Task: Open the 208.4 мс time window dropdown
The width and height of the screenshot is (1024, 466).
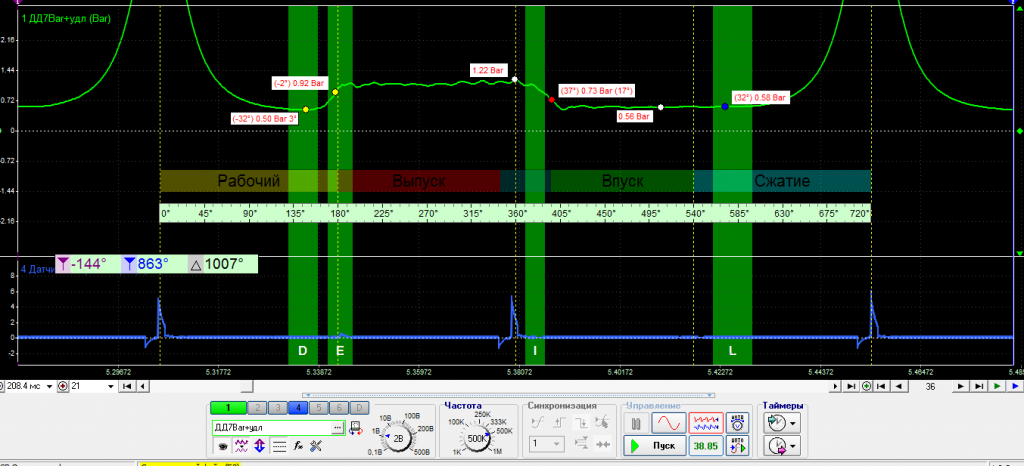Action: point(48,386)
